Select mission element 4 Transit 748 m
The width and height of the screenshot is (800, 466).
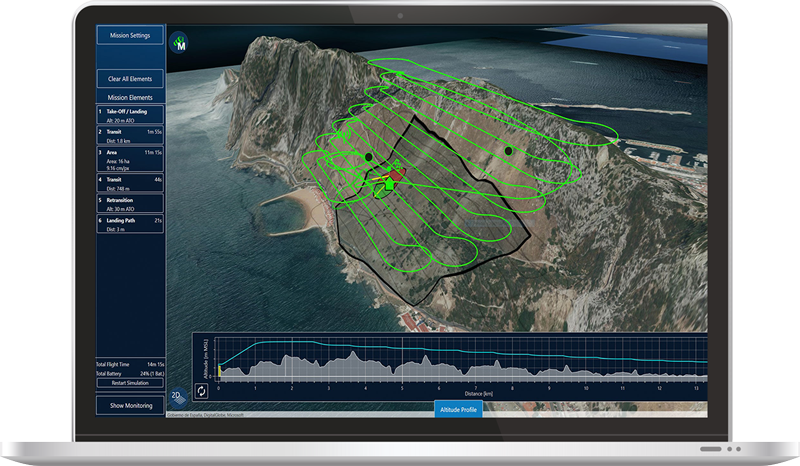point(130,183)
